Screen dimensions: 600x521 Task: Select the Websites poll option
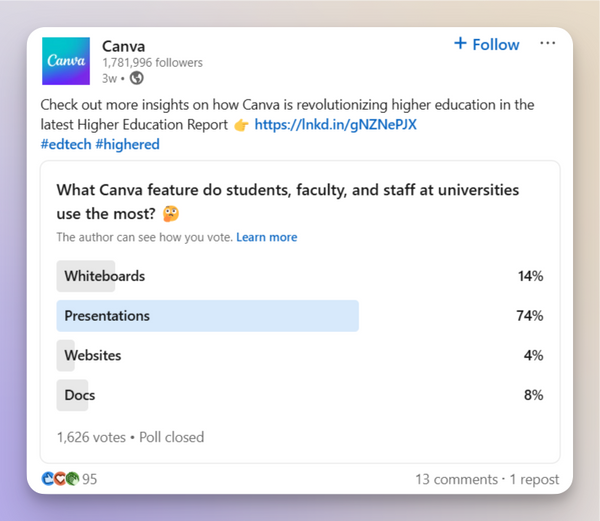(92, 355)
